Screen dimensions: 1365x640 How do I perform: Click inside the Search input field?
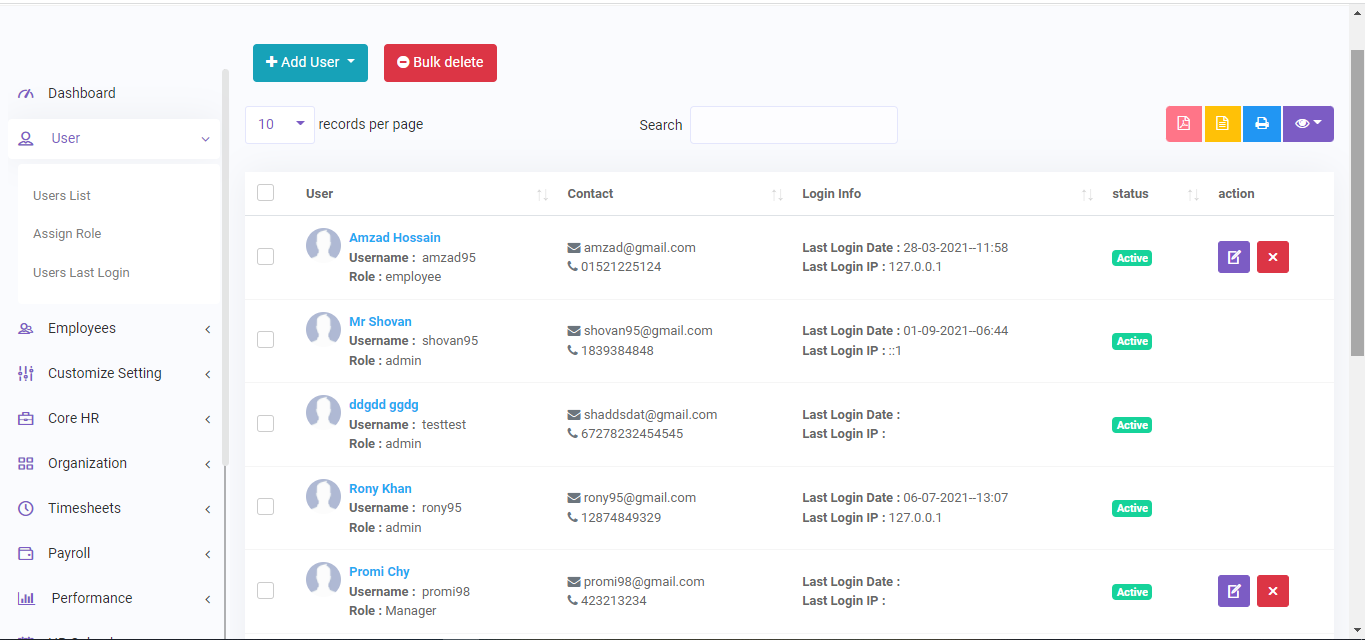[x=793, y=124]
